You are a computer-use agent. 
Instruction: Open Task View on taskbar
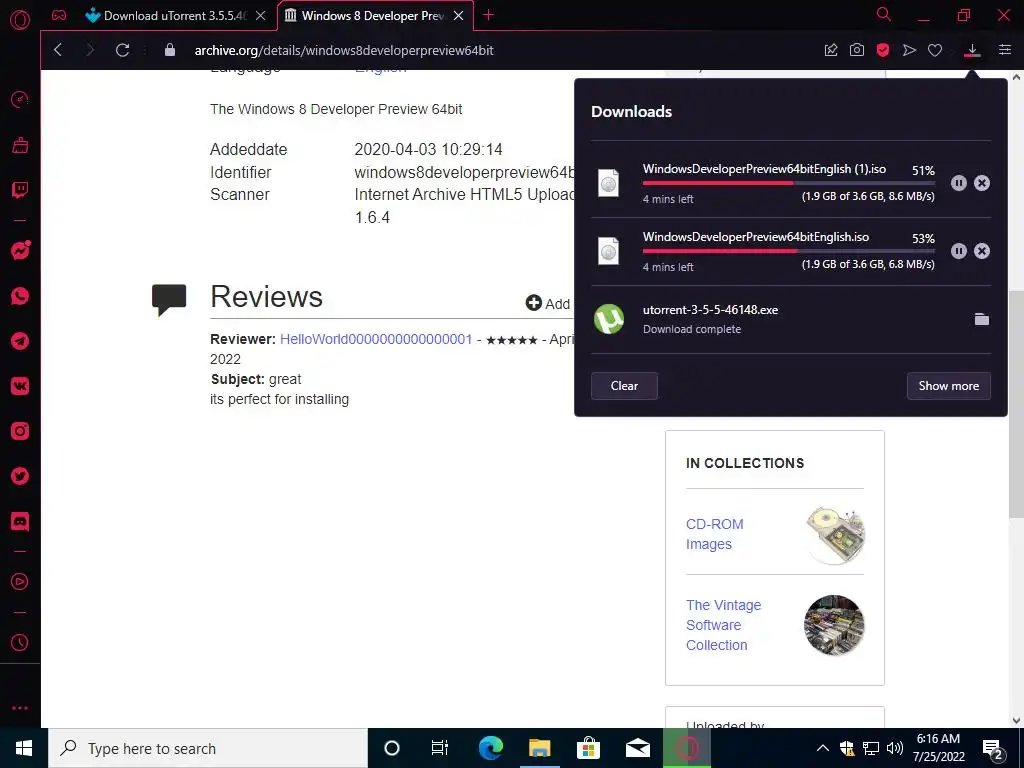(x=440, y=748)
